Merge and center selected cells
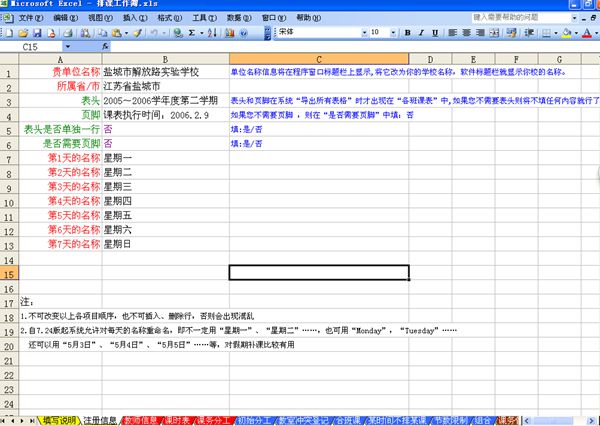The image size is (600, 426). click(x=494, y=33)
